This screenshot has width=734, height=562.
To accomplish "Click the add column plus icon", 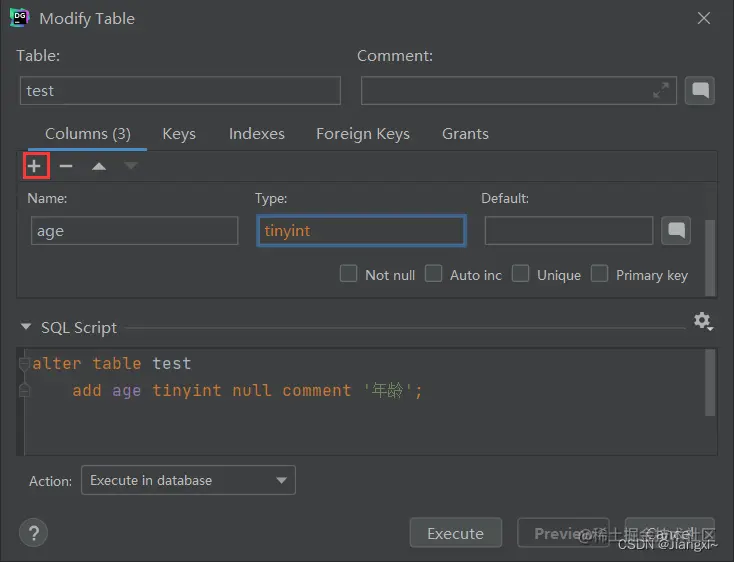I will [35, 166].
